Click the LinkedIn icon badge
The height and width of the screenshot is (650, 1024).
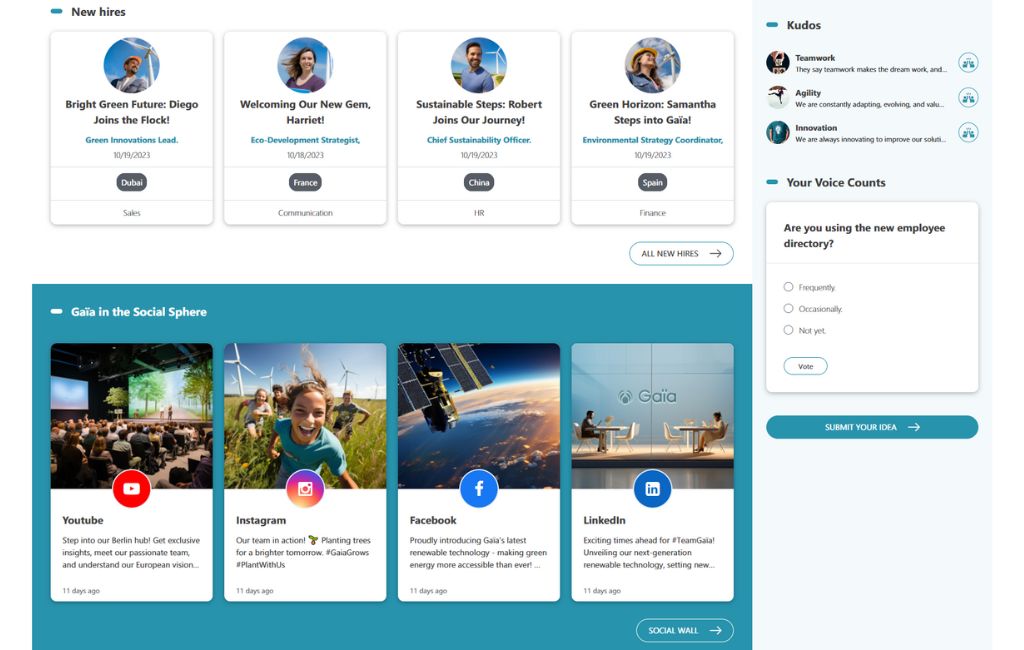652,489
